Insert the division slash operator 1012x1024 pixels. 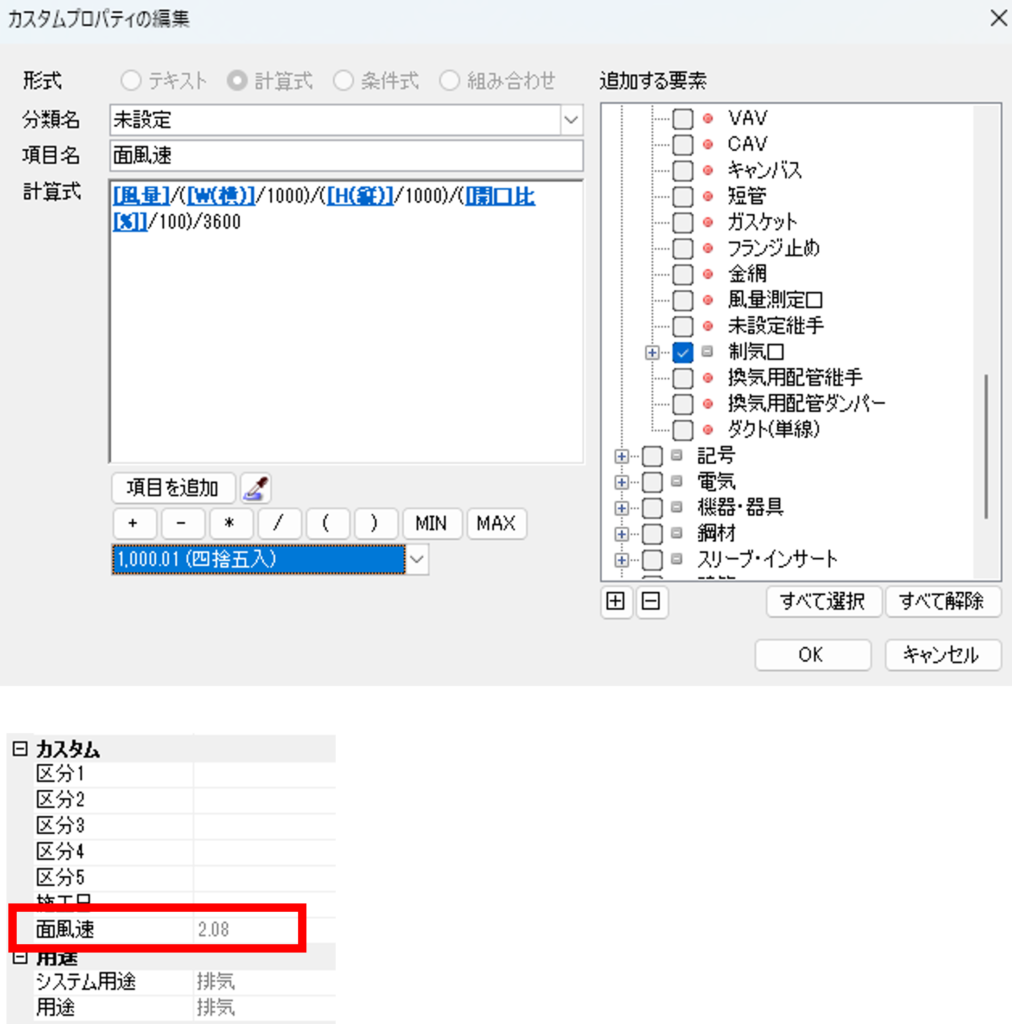280,524
